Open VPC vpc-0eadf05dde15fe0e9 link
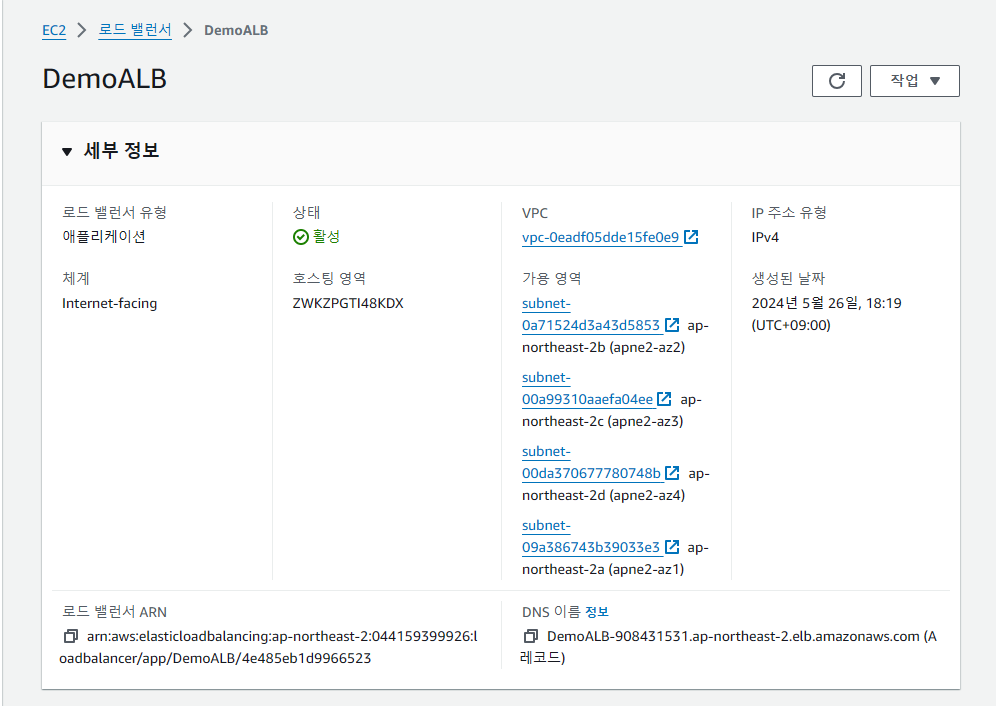The width and height of the screenshot is (996, 706). [600, 237]
